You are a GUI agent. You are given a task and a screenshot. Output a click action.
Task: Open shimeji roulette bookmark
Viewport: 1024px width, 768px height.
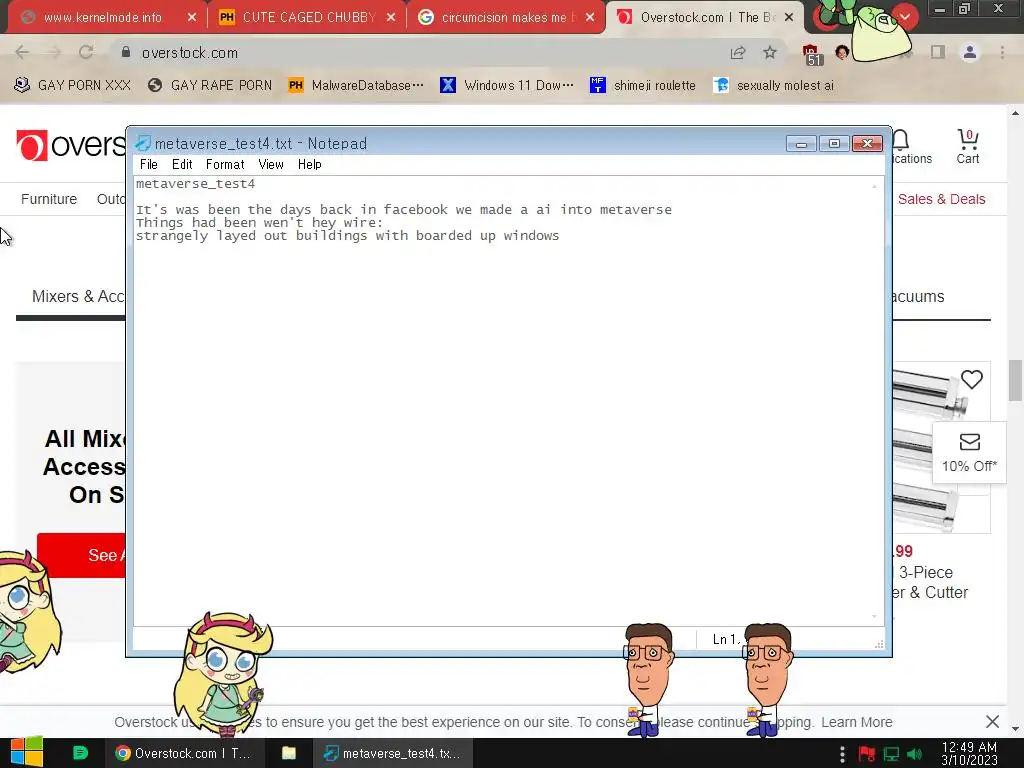pyautogui.click(x=643, y=86)
